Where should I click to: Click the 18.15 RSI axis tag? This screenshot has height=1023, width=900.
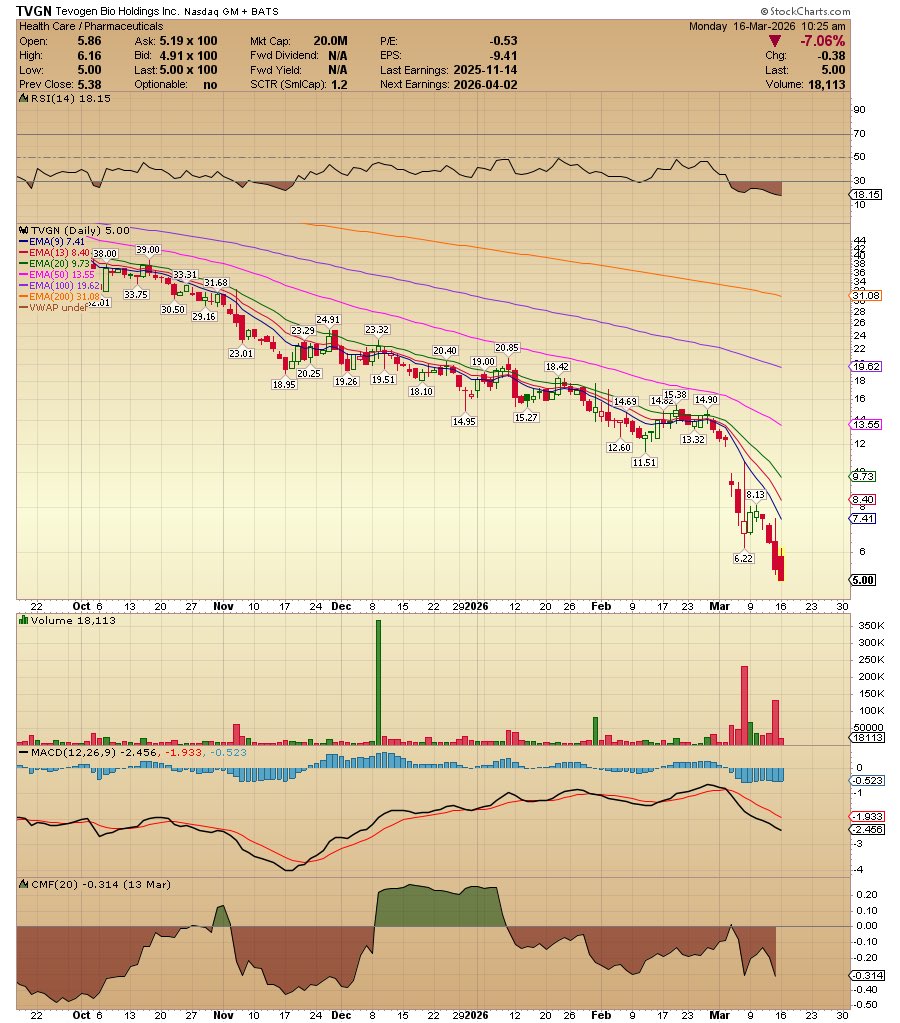point(866,194)
